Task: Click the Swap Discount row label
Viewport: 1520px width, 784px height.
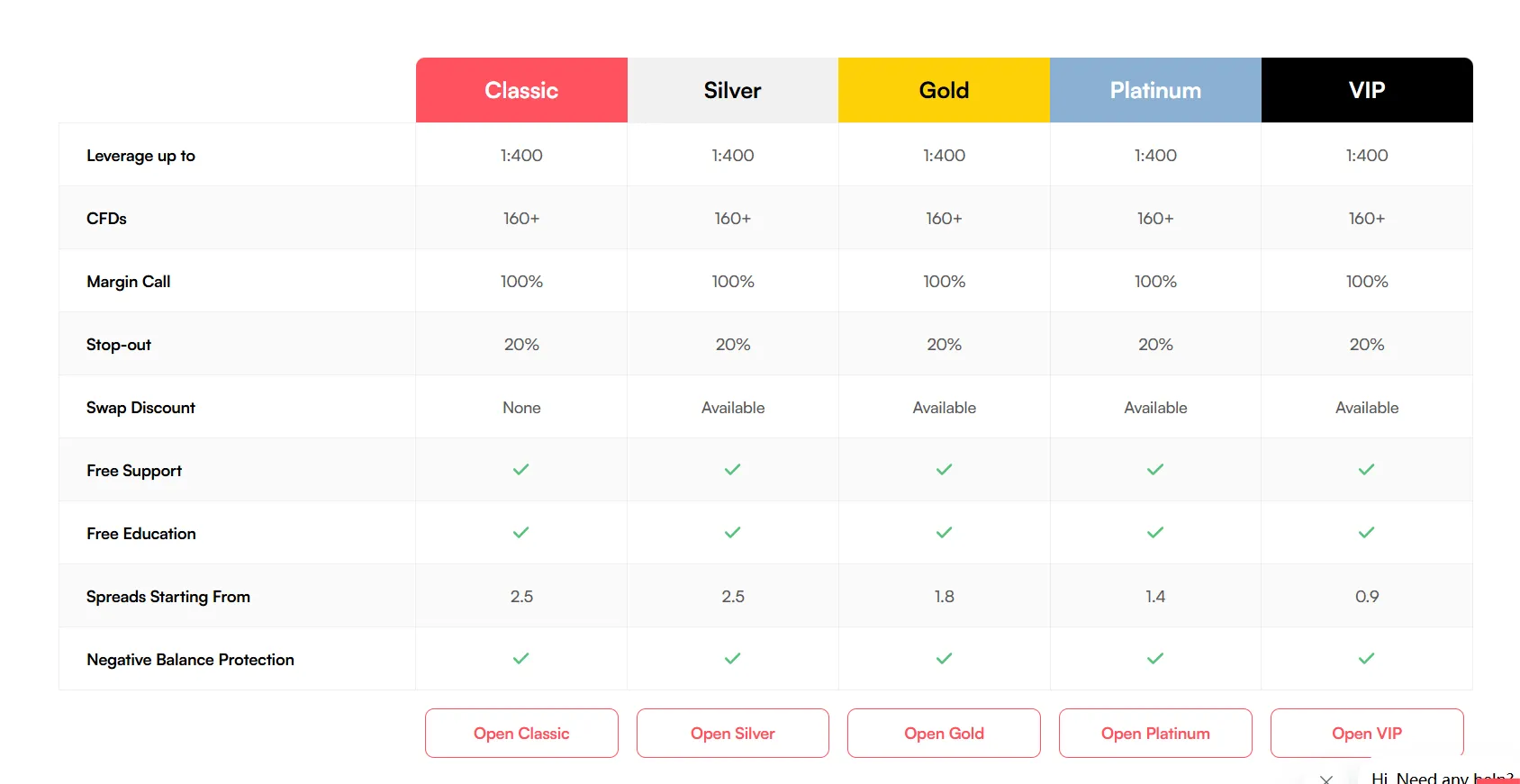Action: click(x=140, y=408)
